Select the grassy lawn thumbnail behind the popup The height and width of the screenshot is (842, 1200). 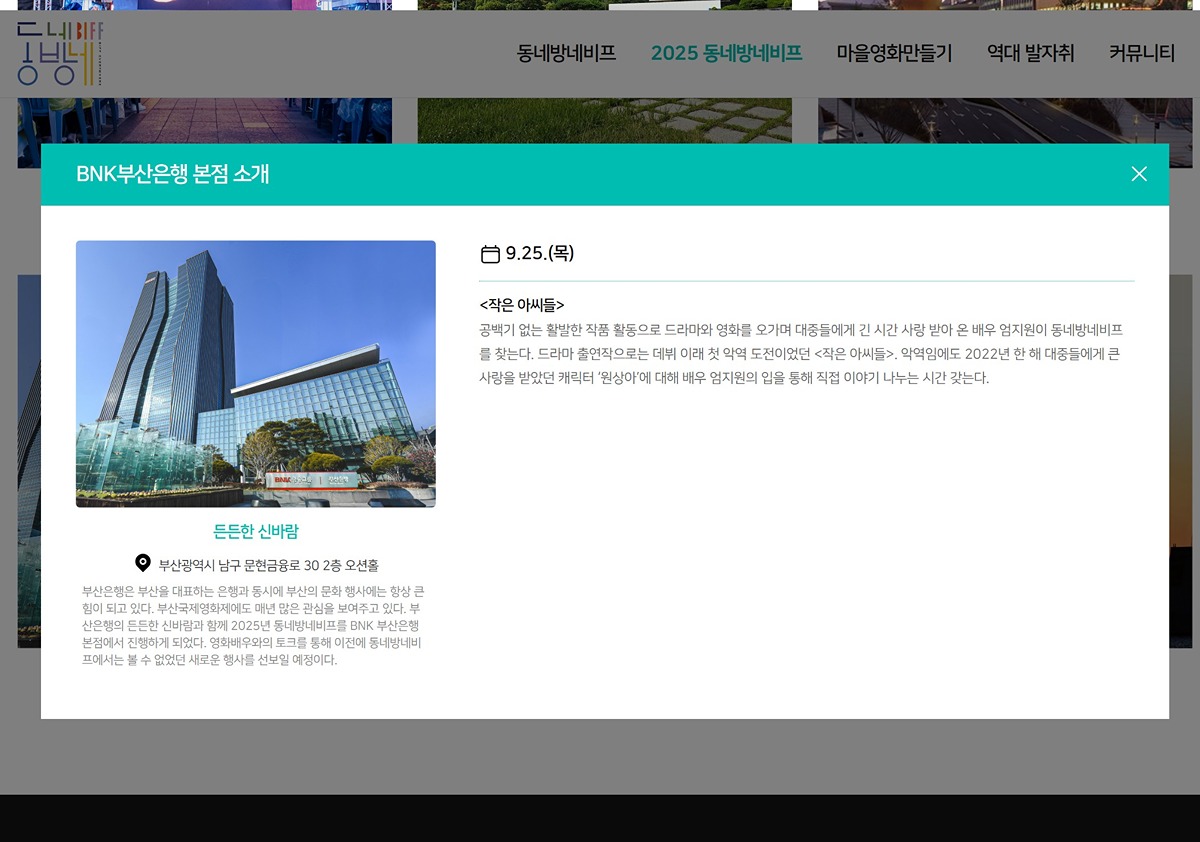(x=604, y=120)
